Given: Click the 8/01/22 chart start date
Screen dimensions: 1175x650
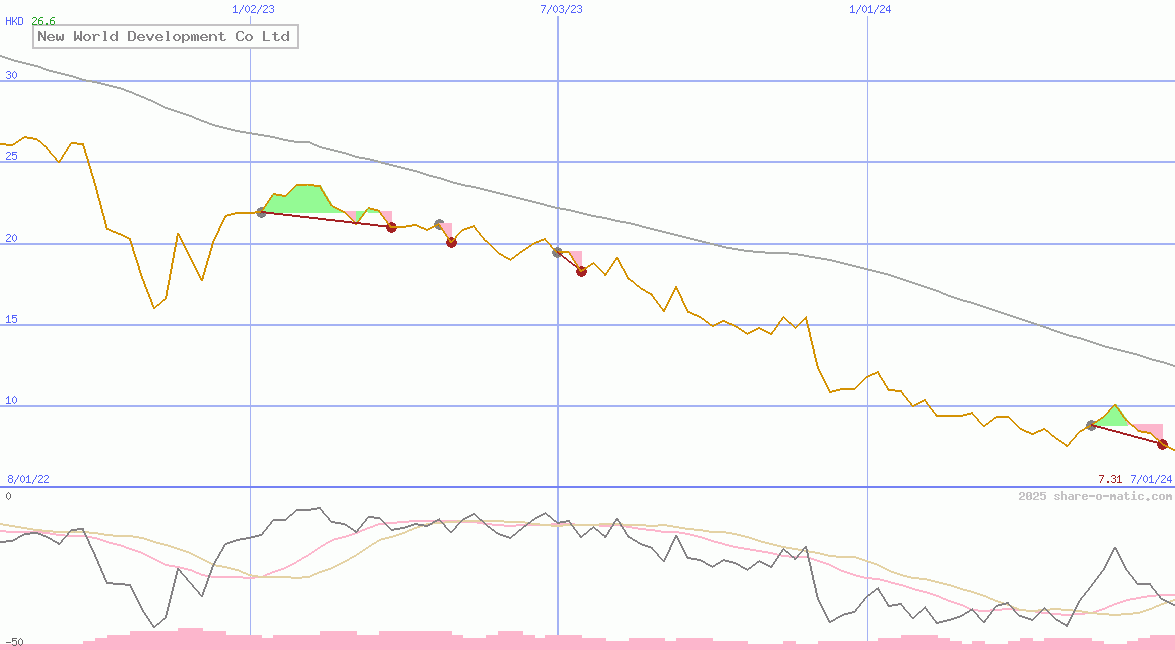Looking at the screenshot, I should pyautogui.click(x=28, y=479).
